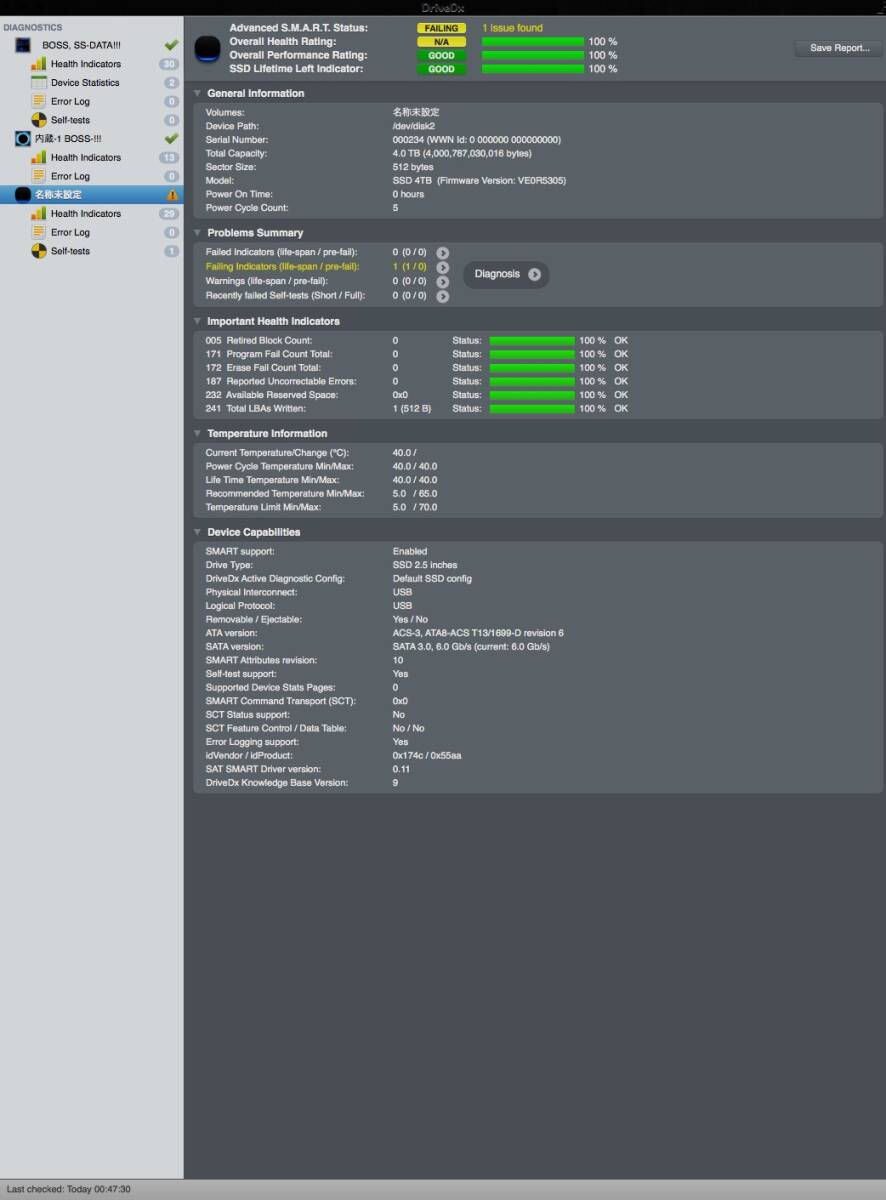Select the BOSS, SS-DATA!!! drive icon

coord(23,45)
